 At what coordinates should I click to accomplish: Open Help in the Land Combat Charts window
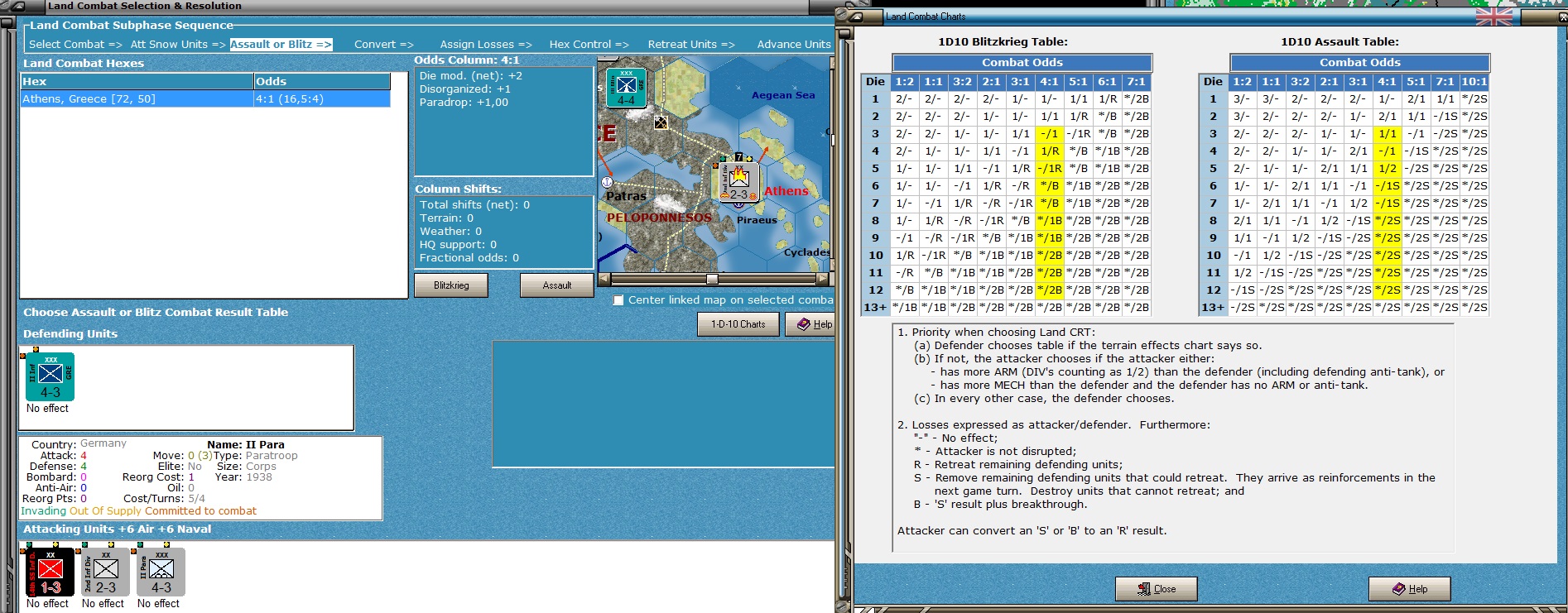pyautogui.click(x=1410, y=589)
